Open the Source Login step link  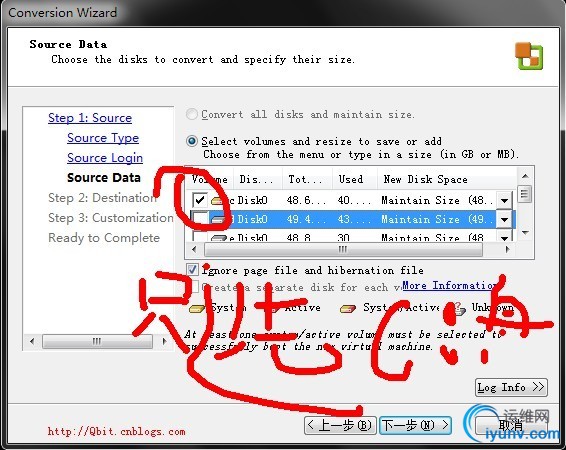click(x=105, y=158)
